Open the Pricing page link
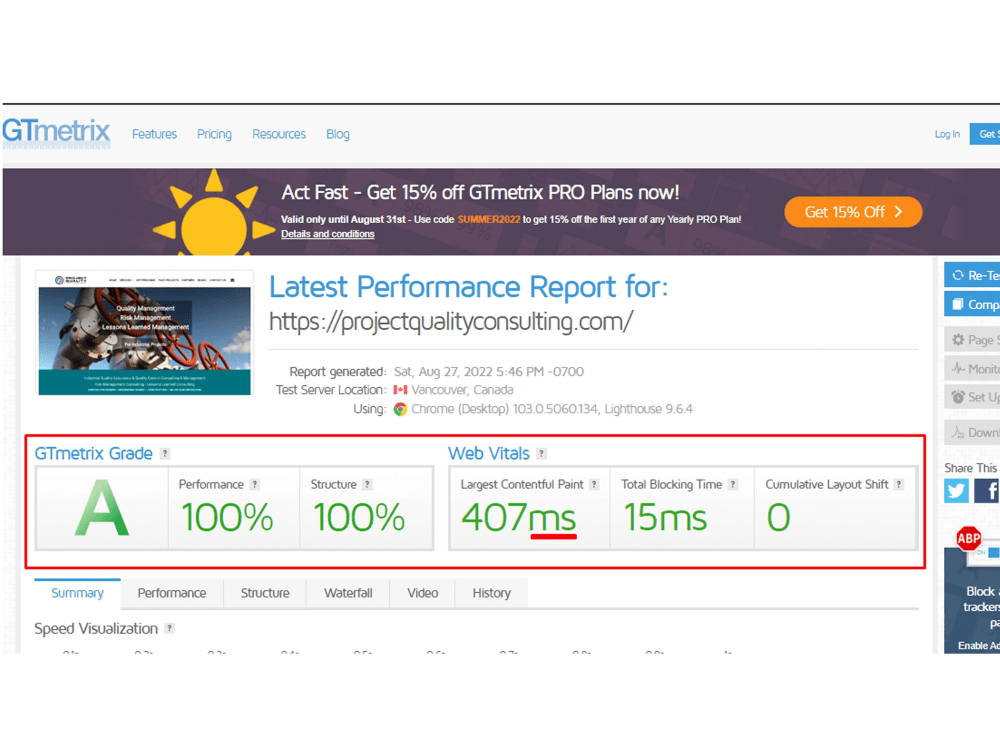 [214, 134]
